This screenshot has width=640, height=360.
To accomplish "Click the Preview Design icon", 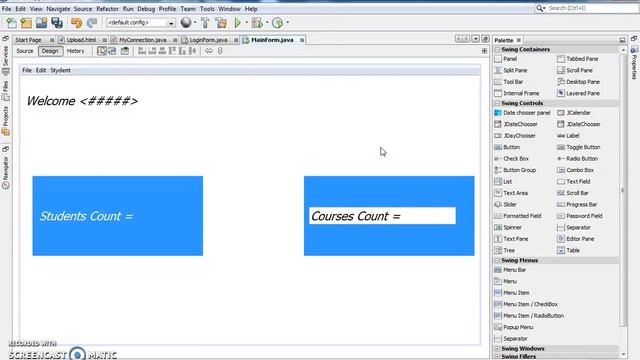I will (125, 51).
